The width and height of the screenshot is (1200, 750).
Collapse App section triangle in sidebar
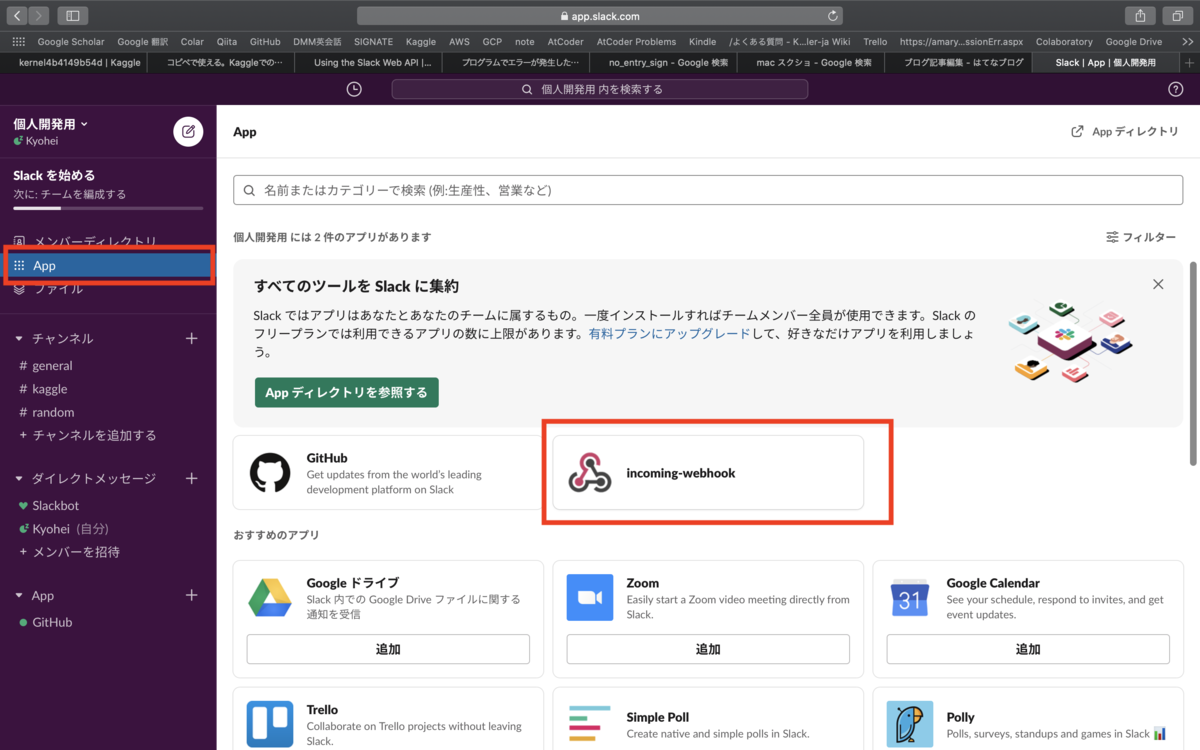pyautogui.click(x=19, y=596)
